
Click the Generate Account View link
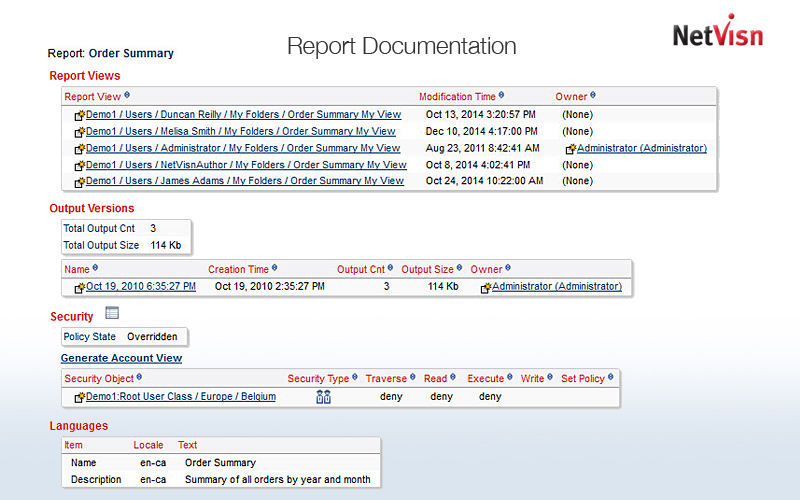tap(121, 358)
